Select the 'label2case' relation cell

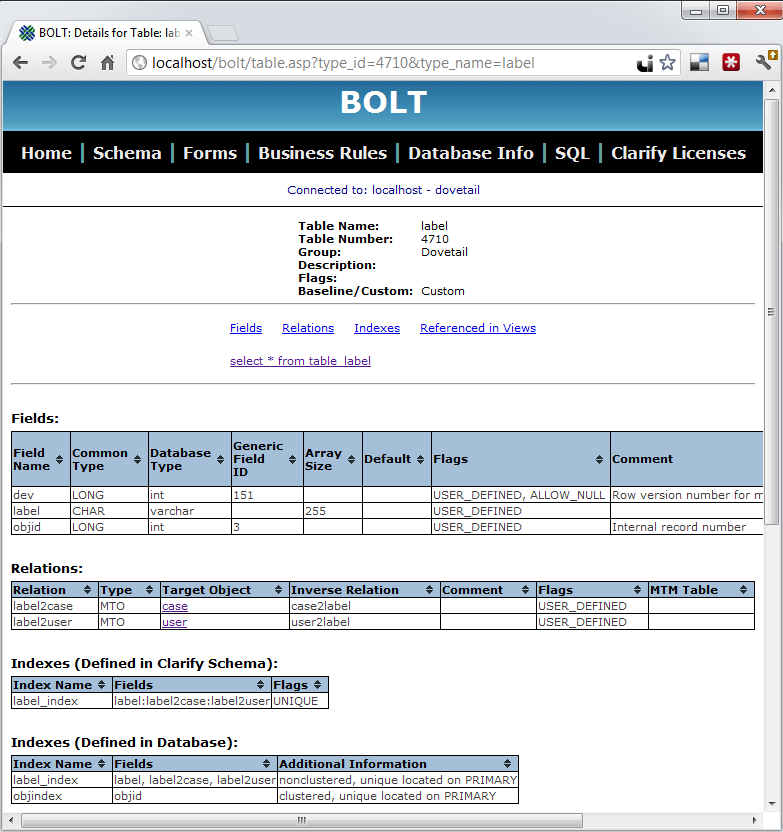coord(55,606)
